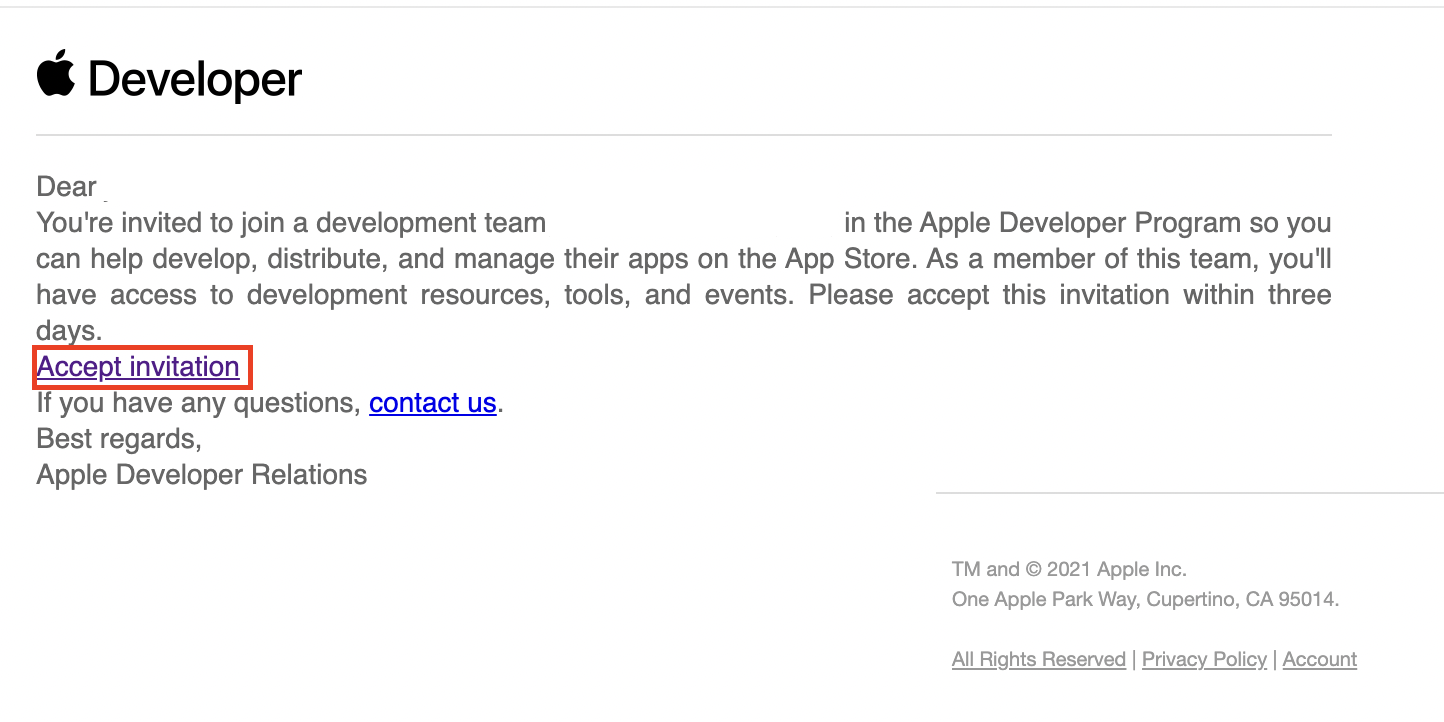Open the Privacy Policy footer link
This screenshot has height=722, width=1444.
(1204, 659)
